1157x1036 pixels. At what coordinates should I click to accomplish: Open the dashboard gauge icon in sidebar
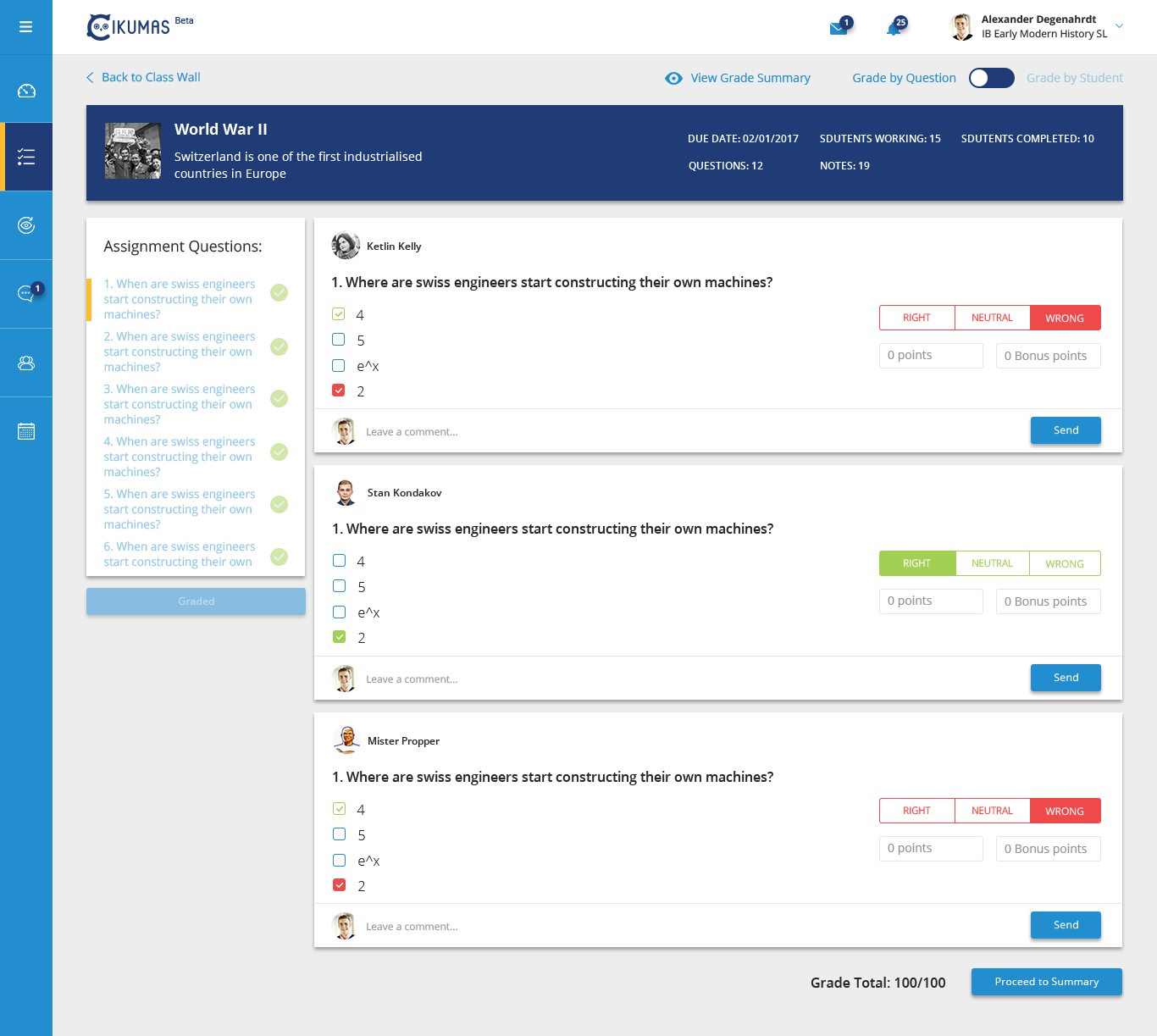pos(26,91)
